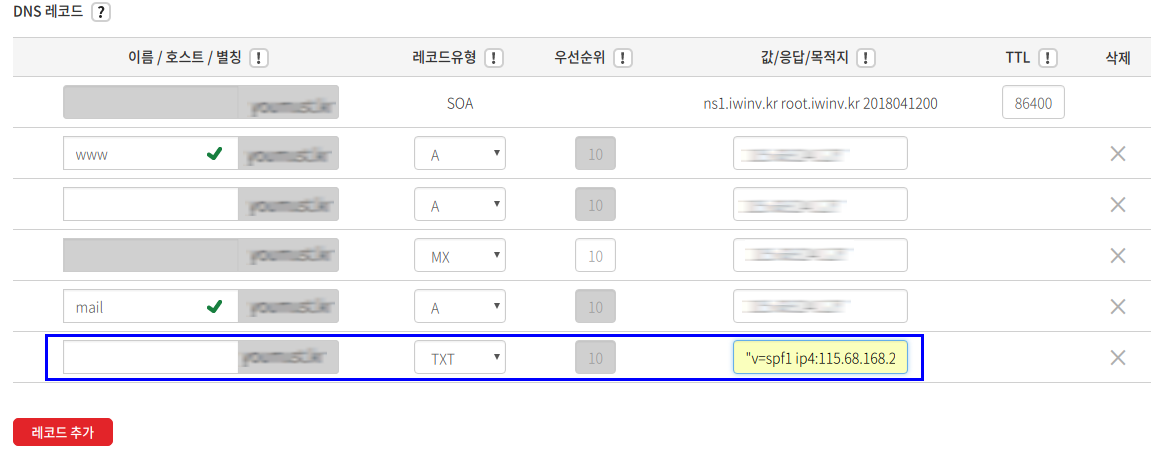The height and width of the screenshot is (465, 1159).
Task: Delete the MX record row
Action: click(x=1118, y=256)
